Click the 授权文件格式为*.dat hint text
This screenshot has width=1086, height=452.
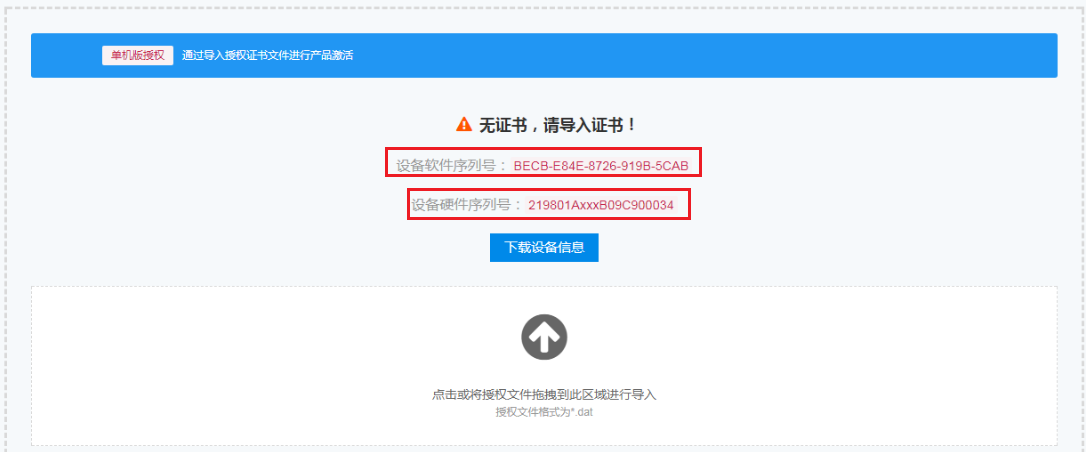[544, 413]
